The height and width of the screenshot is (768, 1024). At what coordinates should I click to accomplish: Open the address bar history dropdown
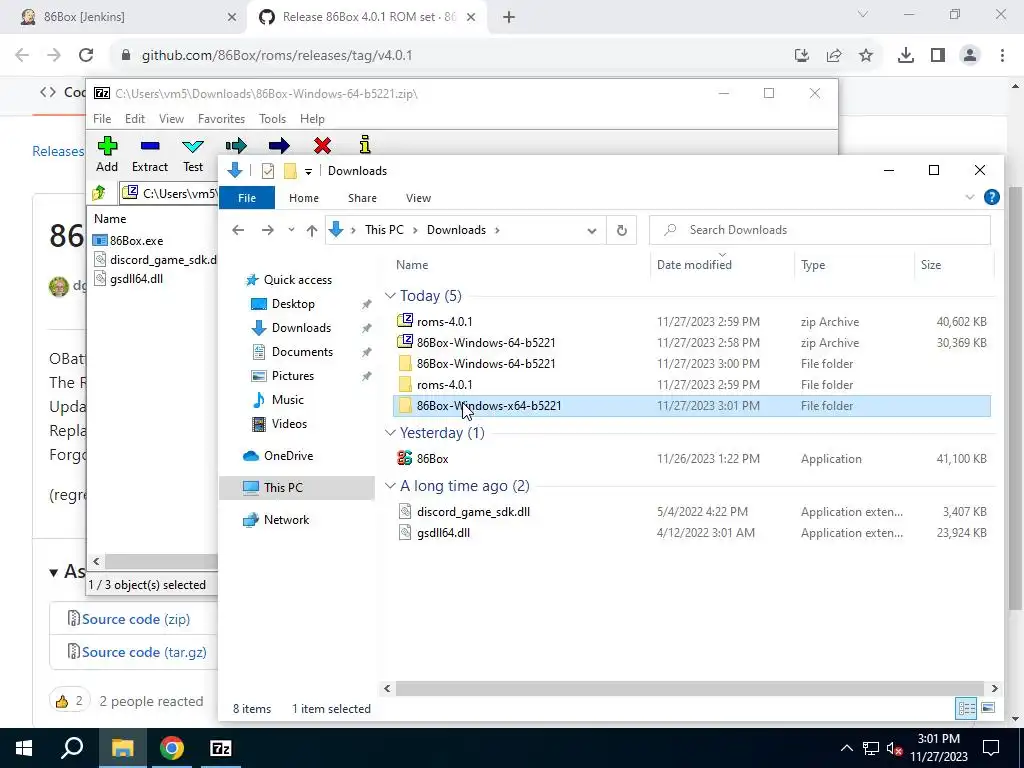coord(592,231)
